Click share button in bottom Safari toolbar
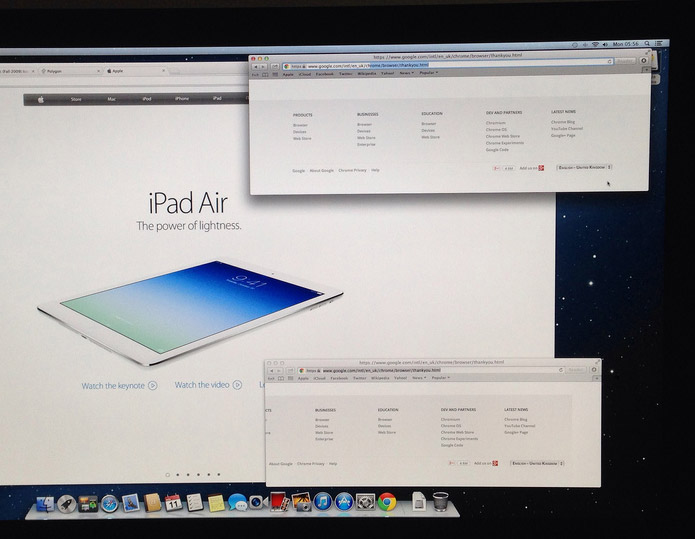 coord(290,371)
